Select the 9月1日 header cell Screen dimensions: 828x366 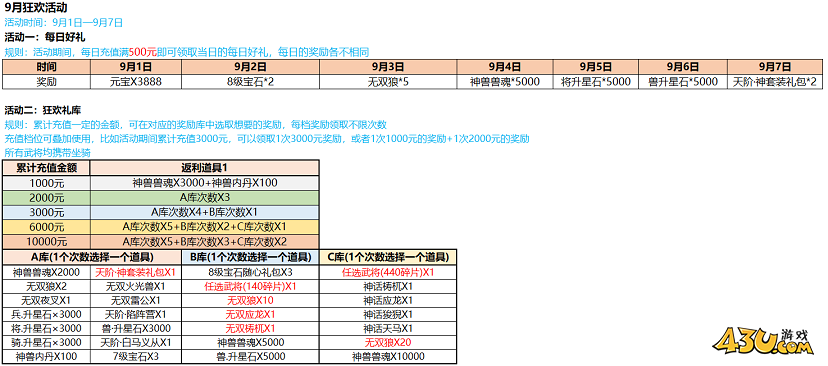136,67
